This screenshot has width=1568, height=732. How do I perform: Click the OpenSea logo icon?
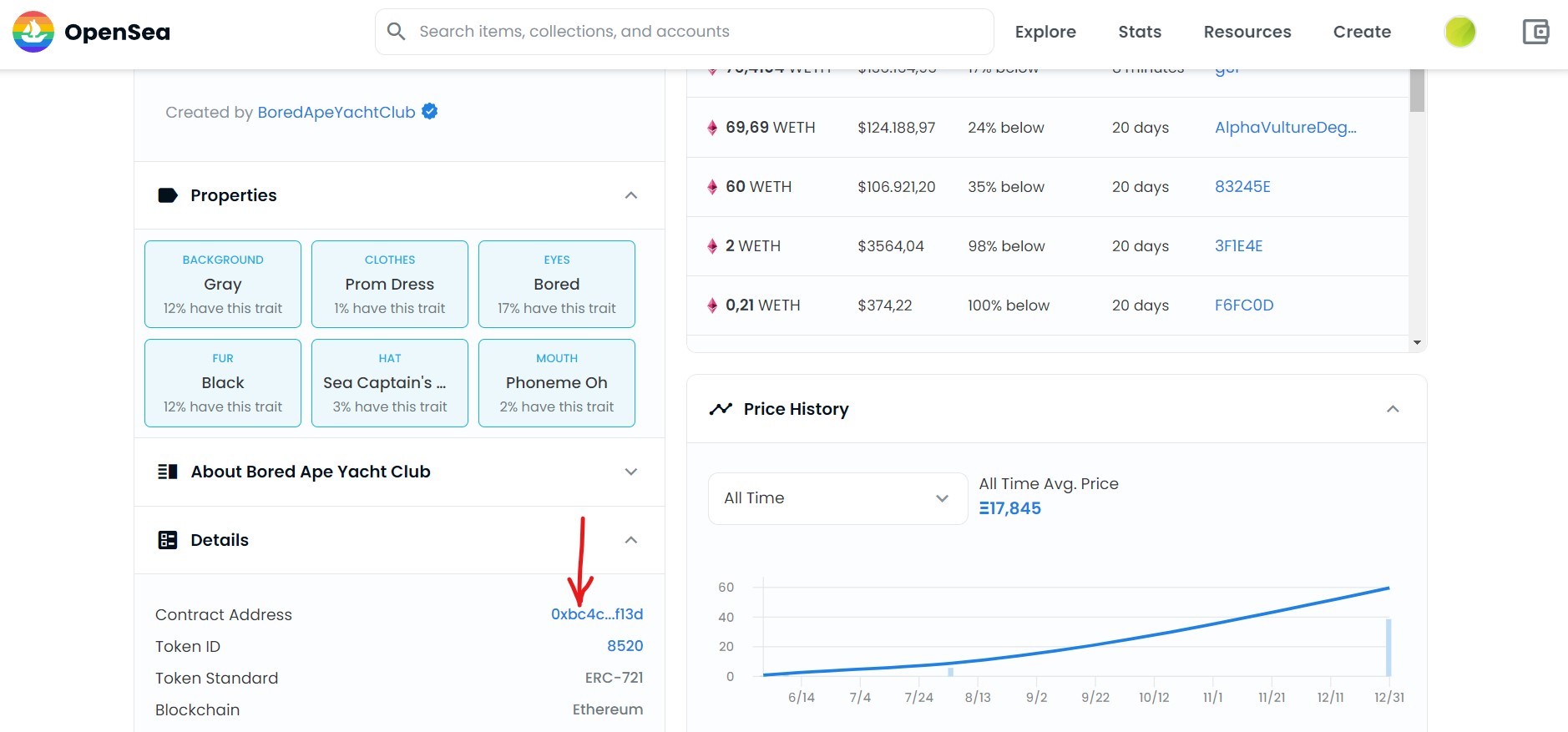point(33,32)
